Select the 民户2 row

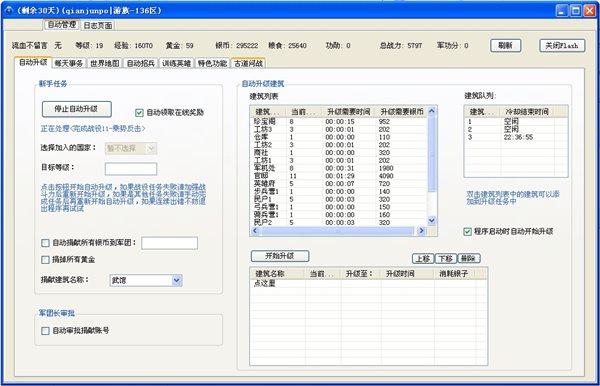click(x=339, y=222)
